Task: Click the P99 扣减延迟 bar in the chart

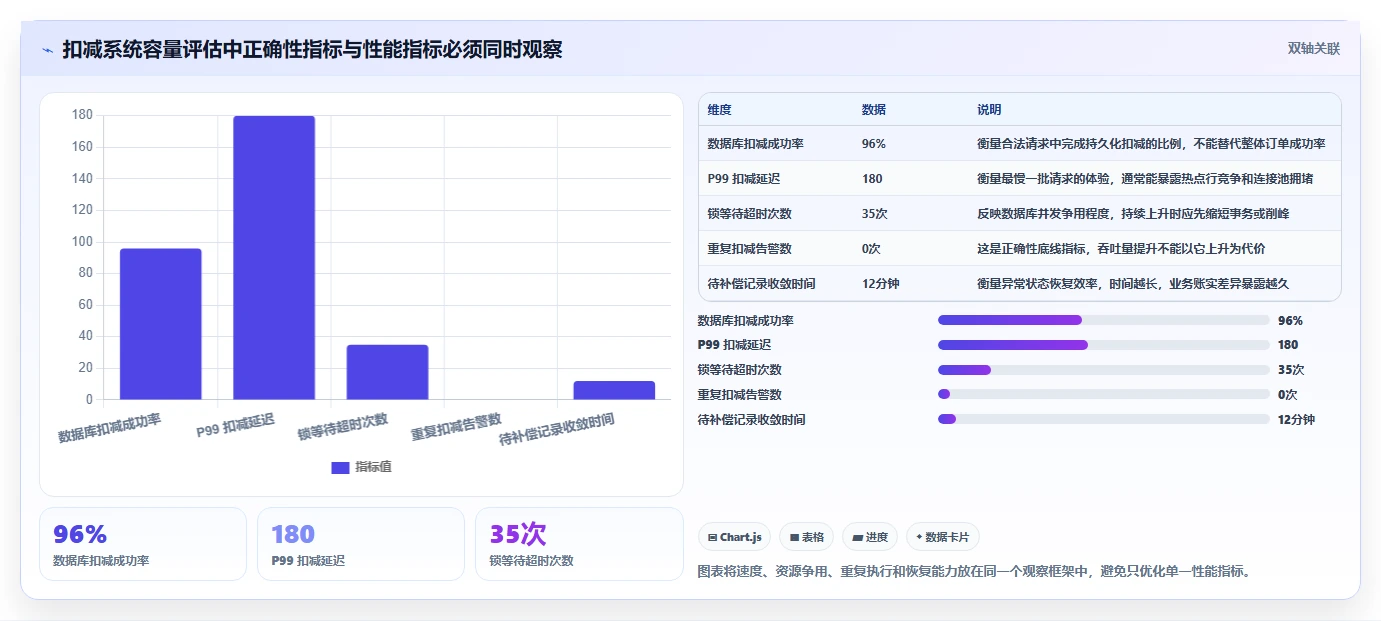Action: coord(274,258)
